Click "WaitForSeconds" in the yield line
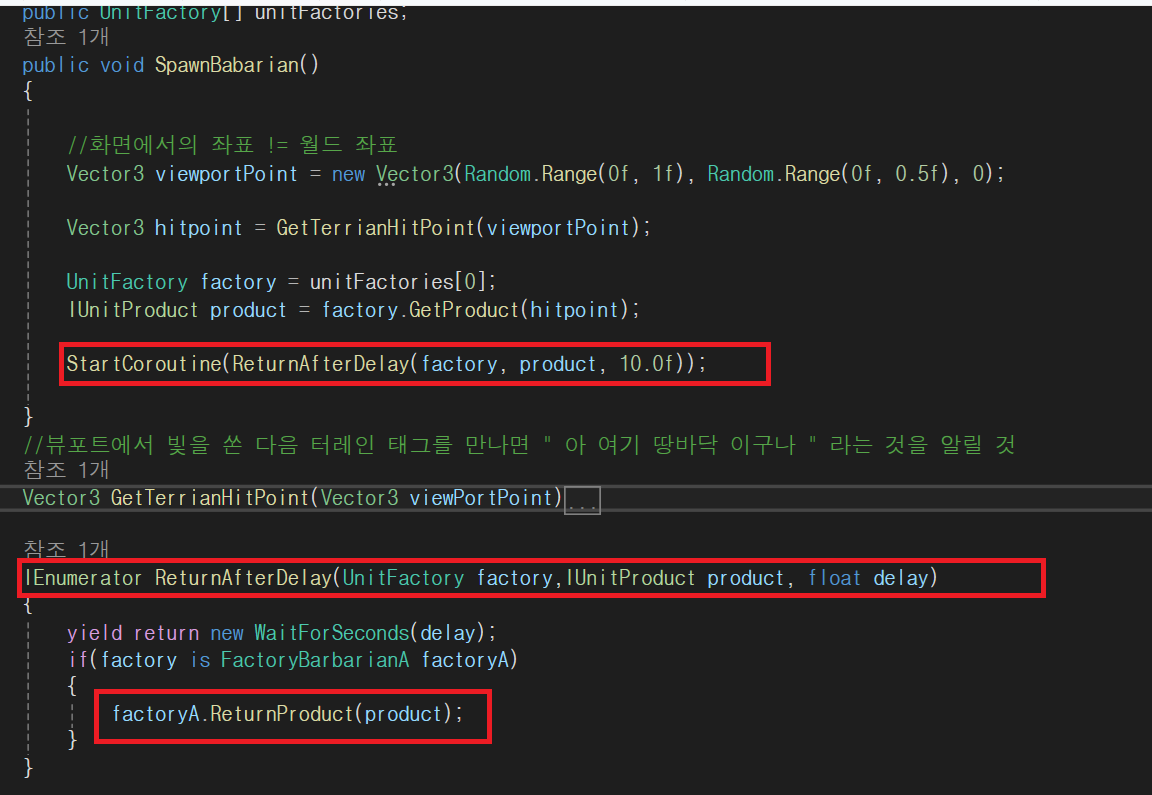 tap(331, 633)
